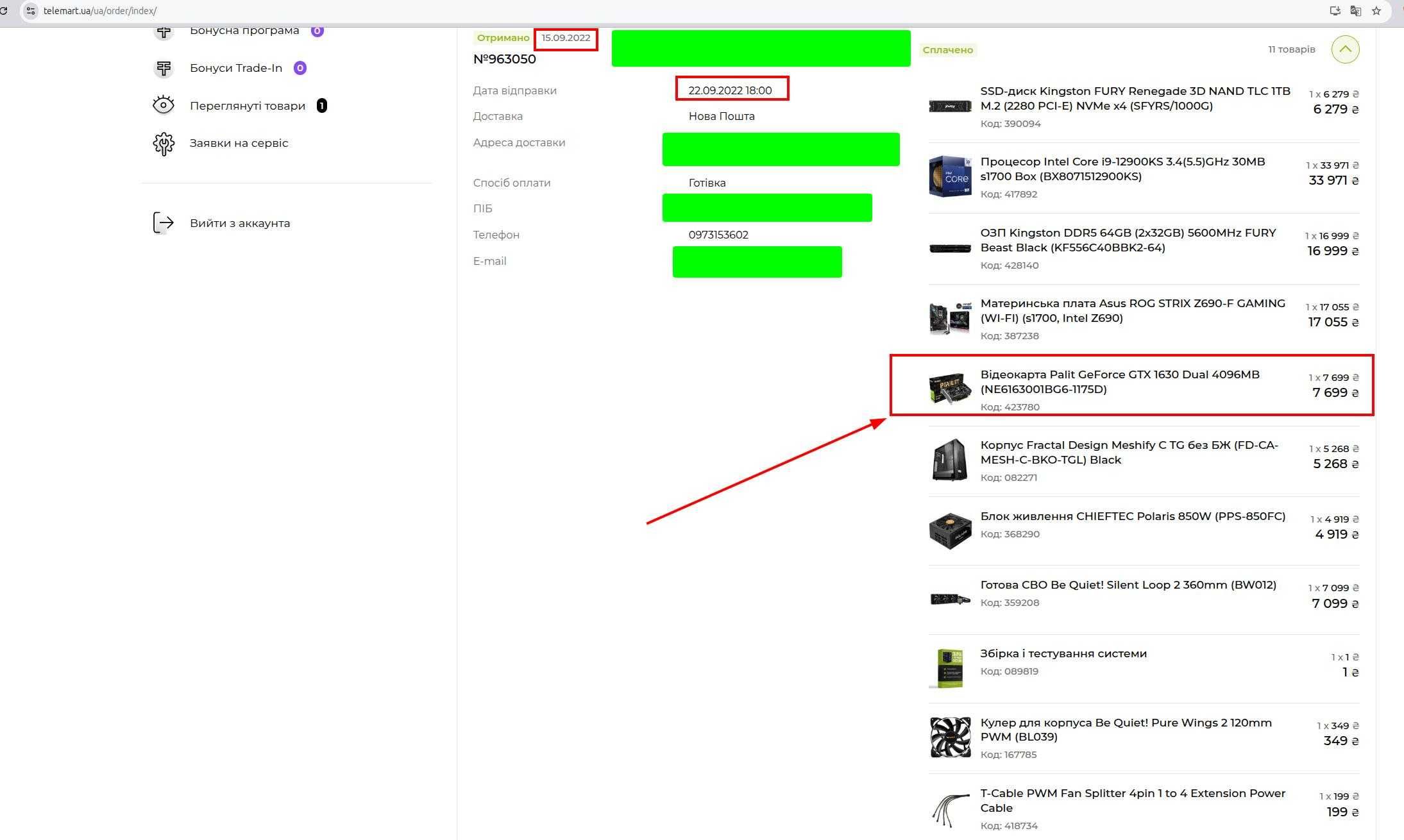Screen dimensions: 1404x840
Task: Open Кулер для корпуса Be Quiet! Pure Wings link
Action: 1126,730
